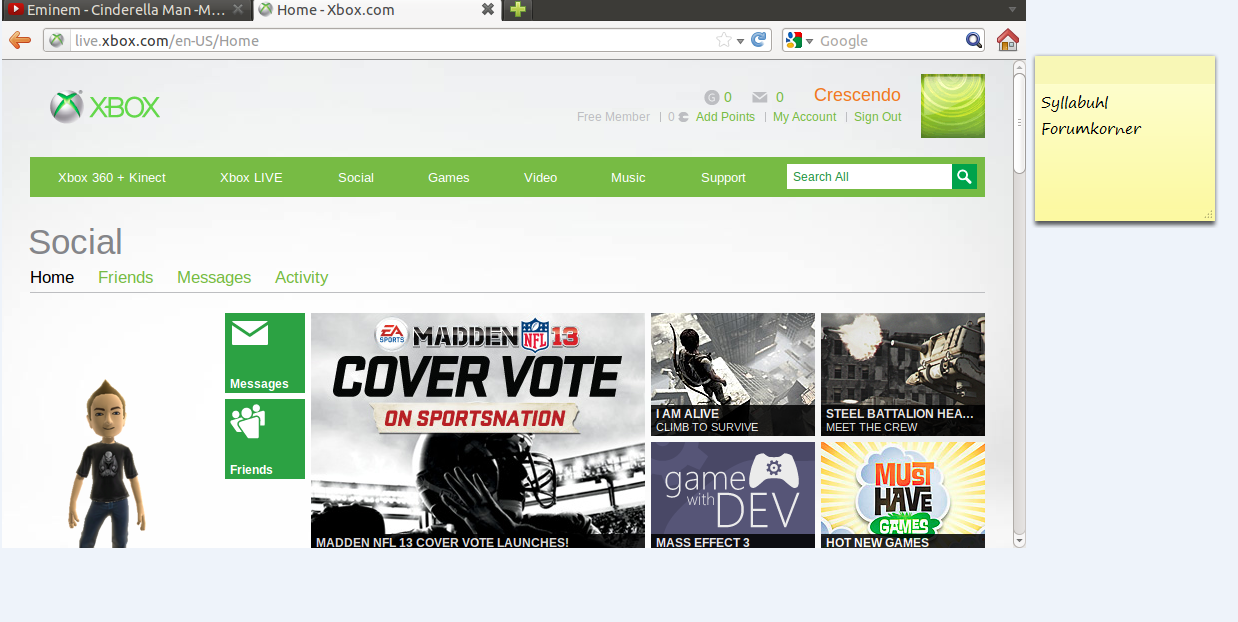Open the Madden NFL 13 Cover Vote banner
Screen dimensions: 1238x622
[478, 431]
